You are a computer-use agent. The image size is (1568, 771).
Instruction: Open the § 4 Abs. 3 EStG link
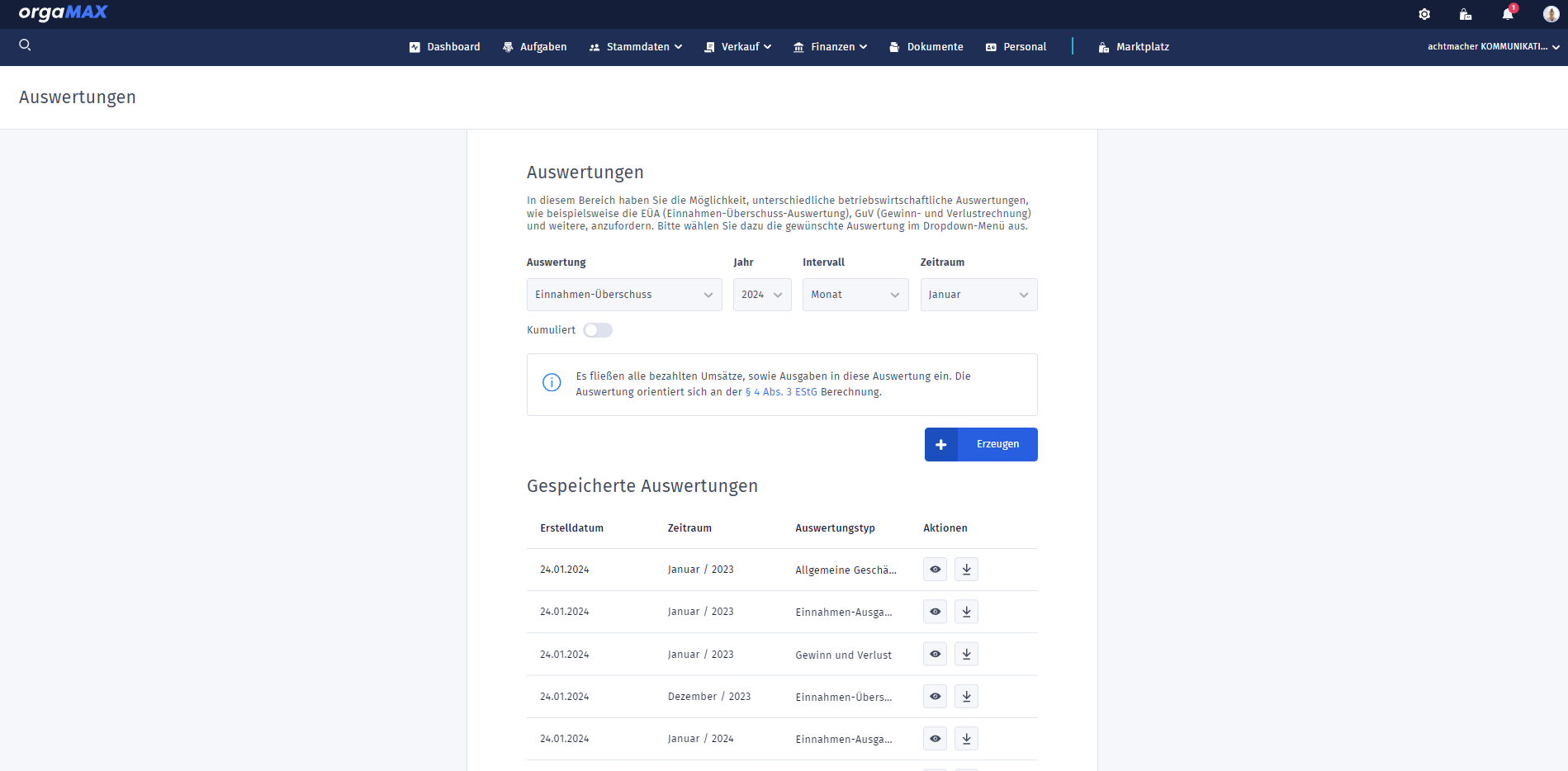tap(781, 392)
